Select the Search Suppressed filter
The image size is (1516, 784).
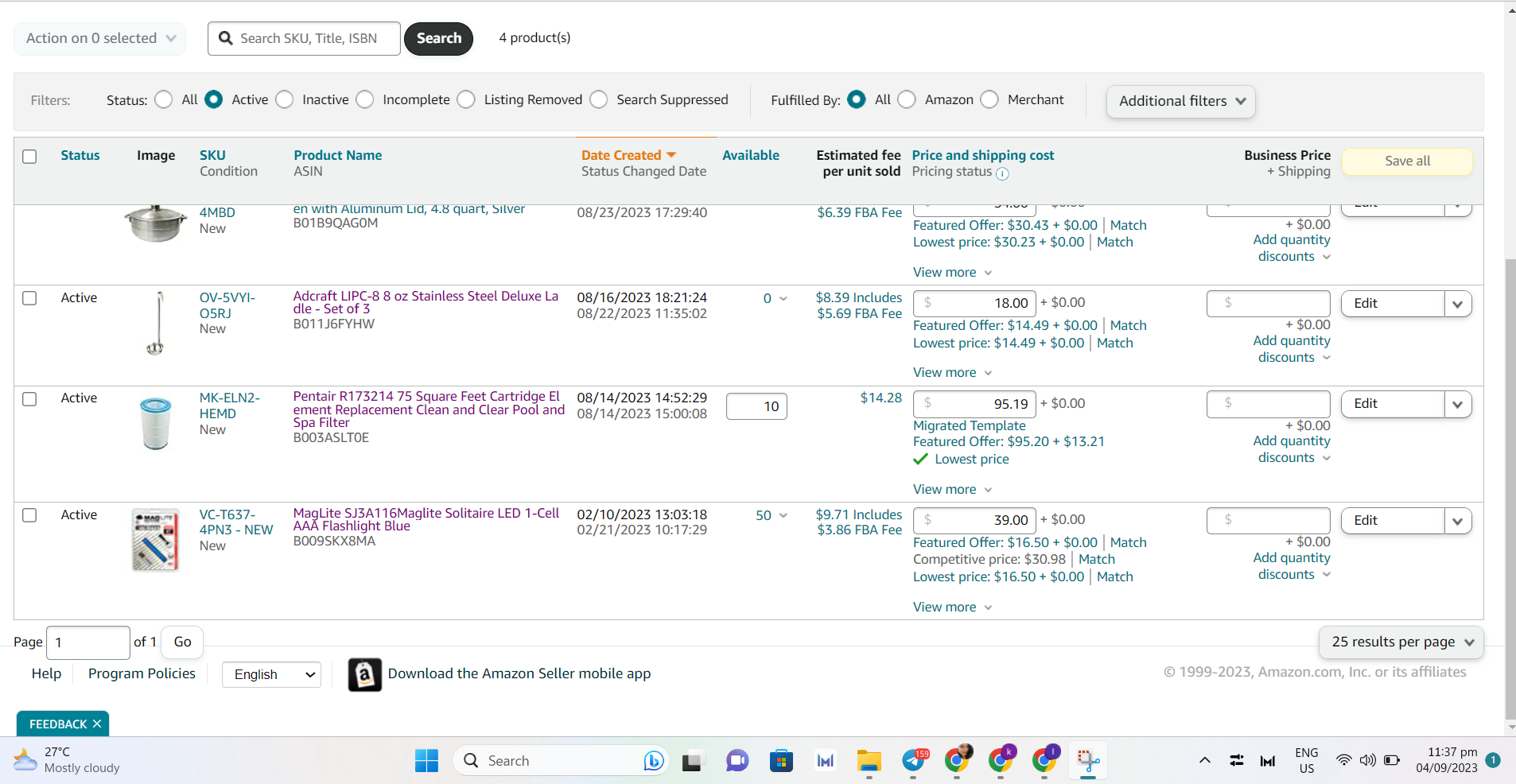coord(599,99)
